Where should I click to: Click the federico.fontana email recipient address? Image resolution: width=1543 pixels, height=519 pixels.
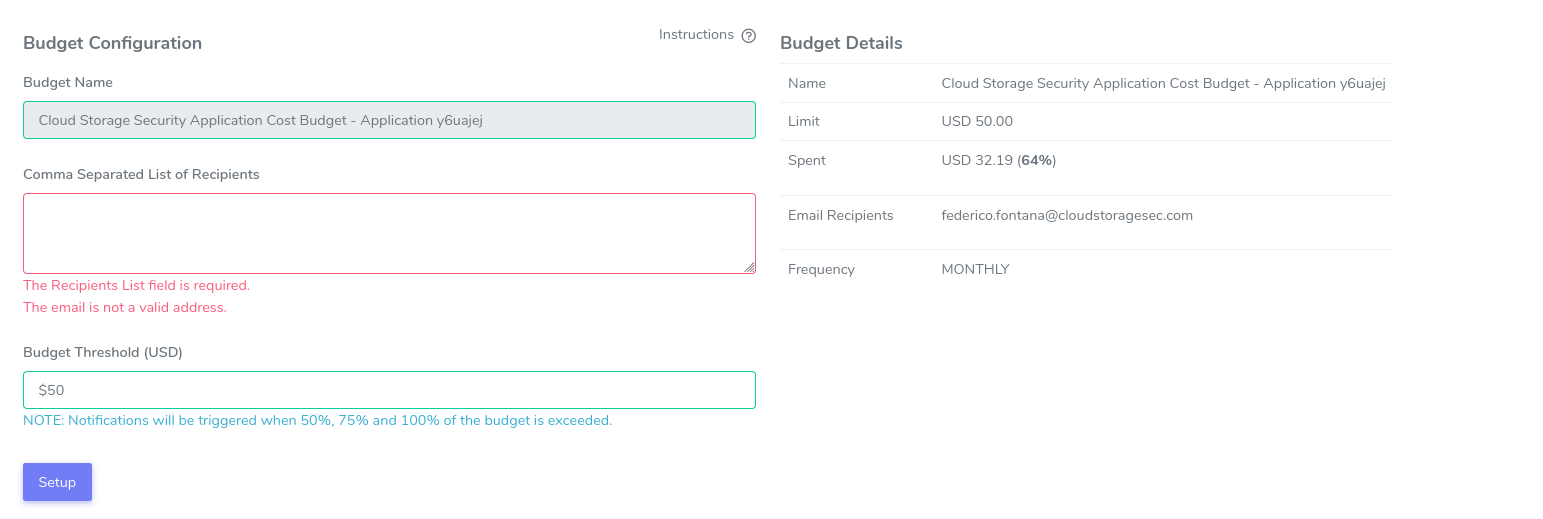pos(1067,215)
